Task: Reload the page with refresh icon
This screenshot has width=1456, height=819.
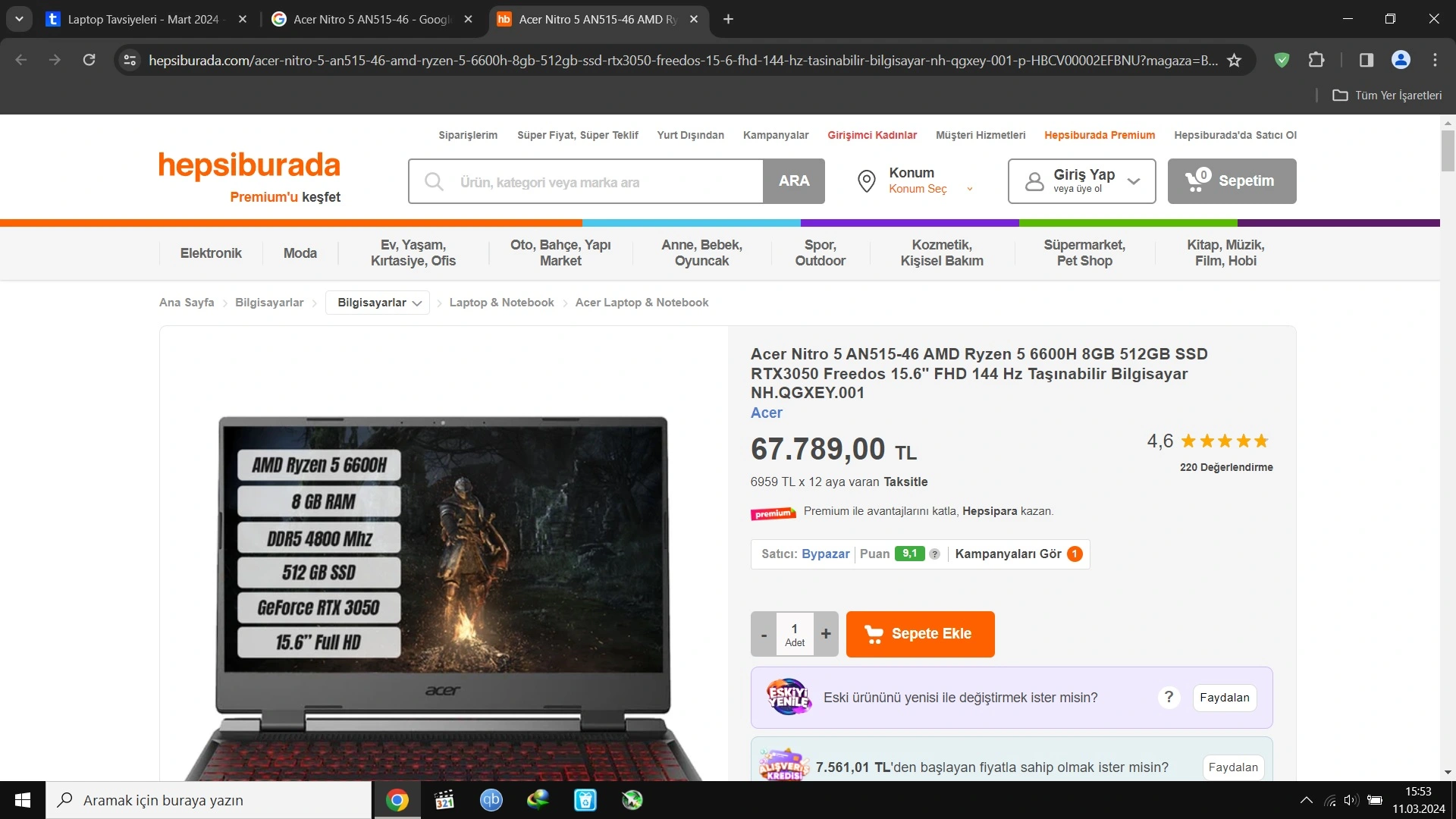Action: [x=89, y=60]
